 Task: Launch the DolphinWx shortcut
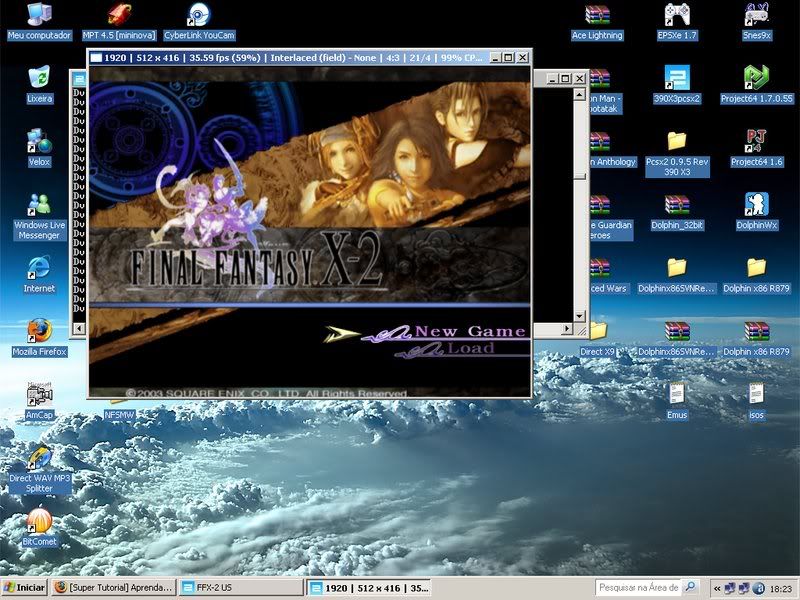[x=756, y=205]
